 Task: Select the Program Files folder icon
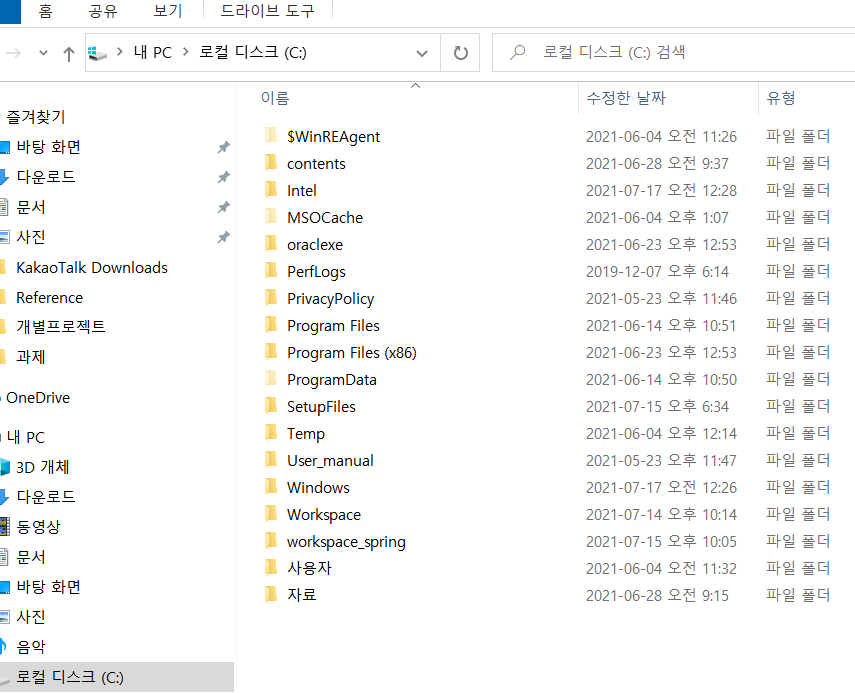point(270,325)
